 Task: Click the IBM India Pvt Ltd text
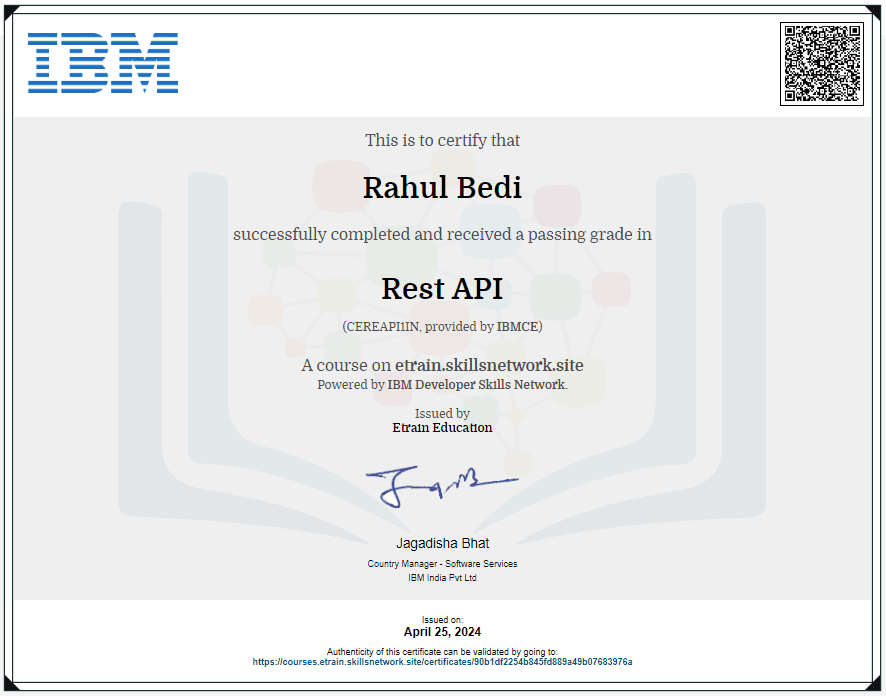pyautogui.click(x=443, y=577)
